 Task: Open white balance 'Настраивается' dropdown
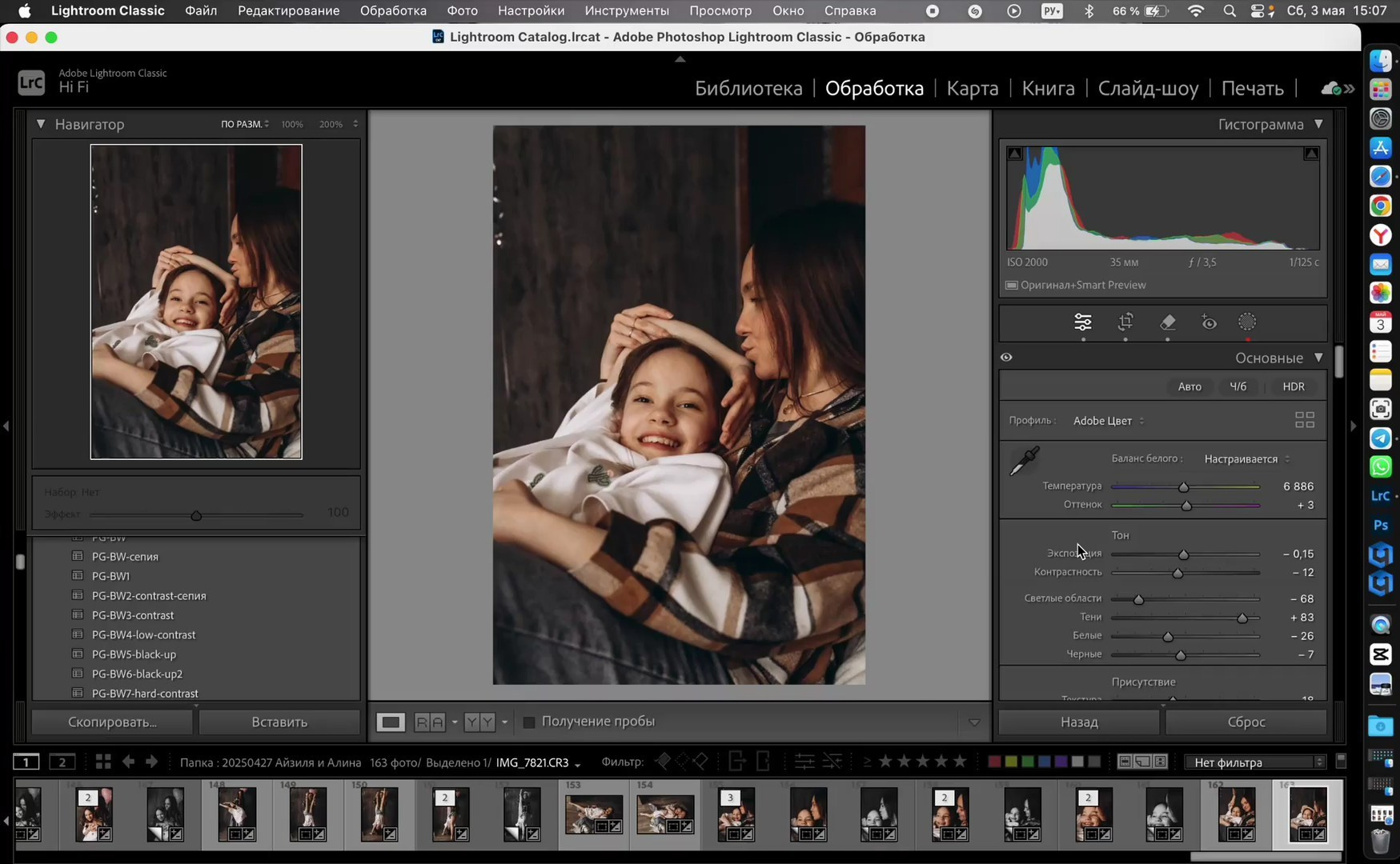[x=1246, y=459]
